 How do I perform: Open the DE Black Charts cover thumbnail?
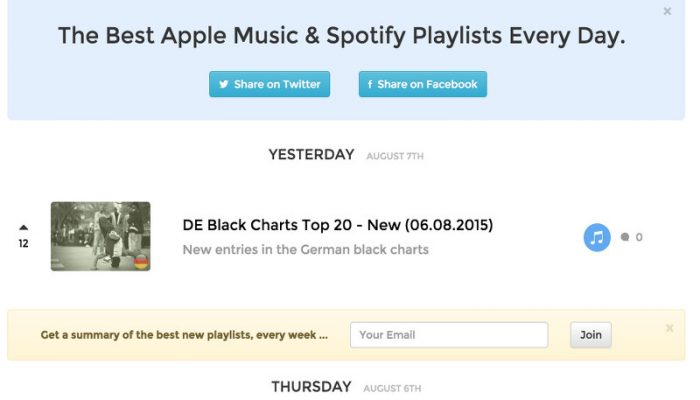pos(100,236)
